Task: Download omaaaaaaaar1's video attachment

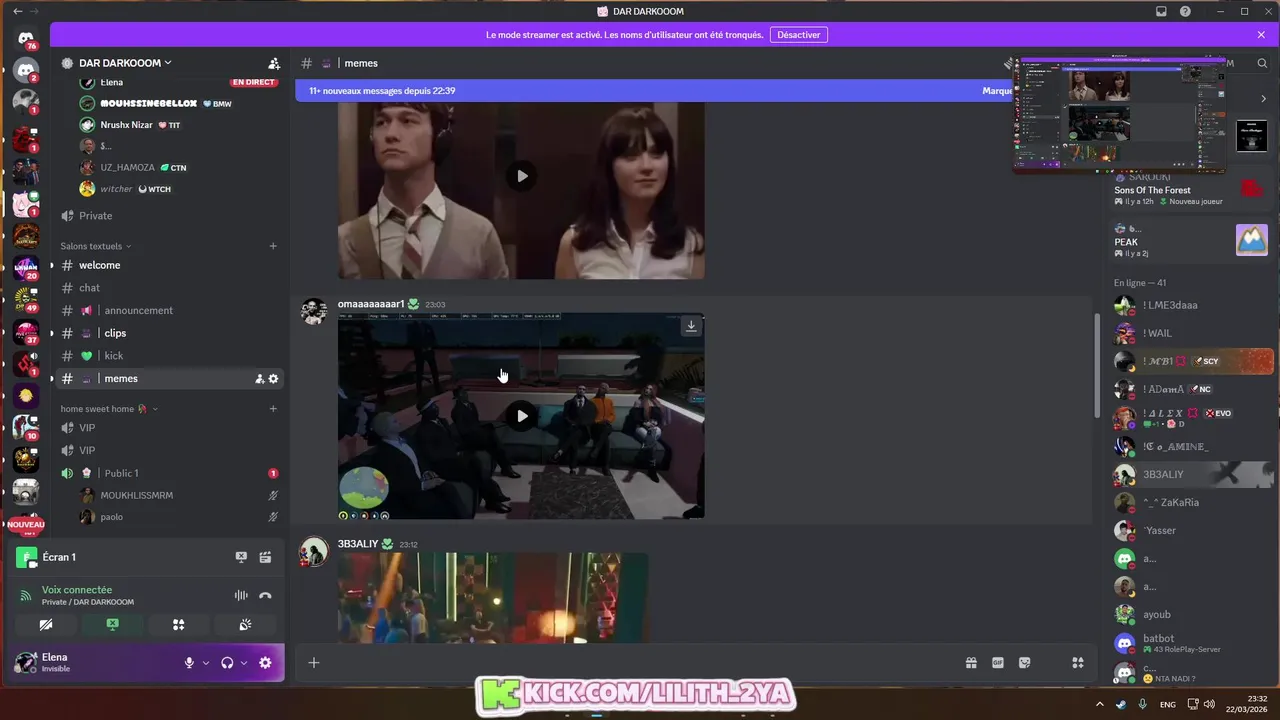Action: point(690,326)
